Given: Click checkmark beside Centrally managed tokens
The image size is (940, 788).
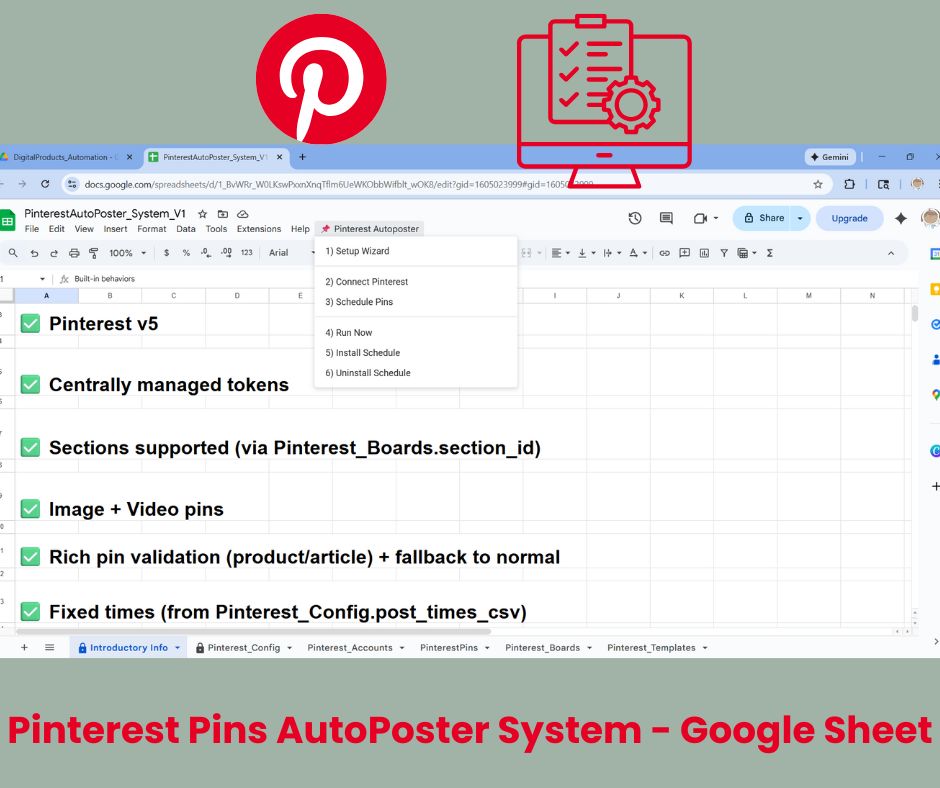Looking at the screenshot, I should [x=30, y=384].
